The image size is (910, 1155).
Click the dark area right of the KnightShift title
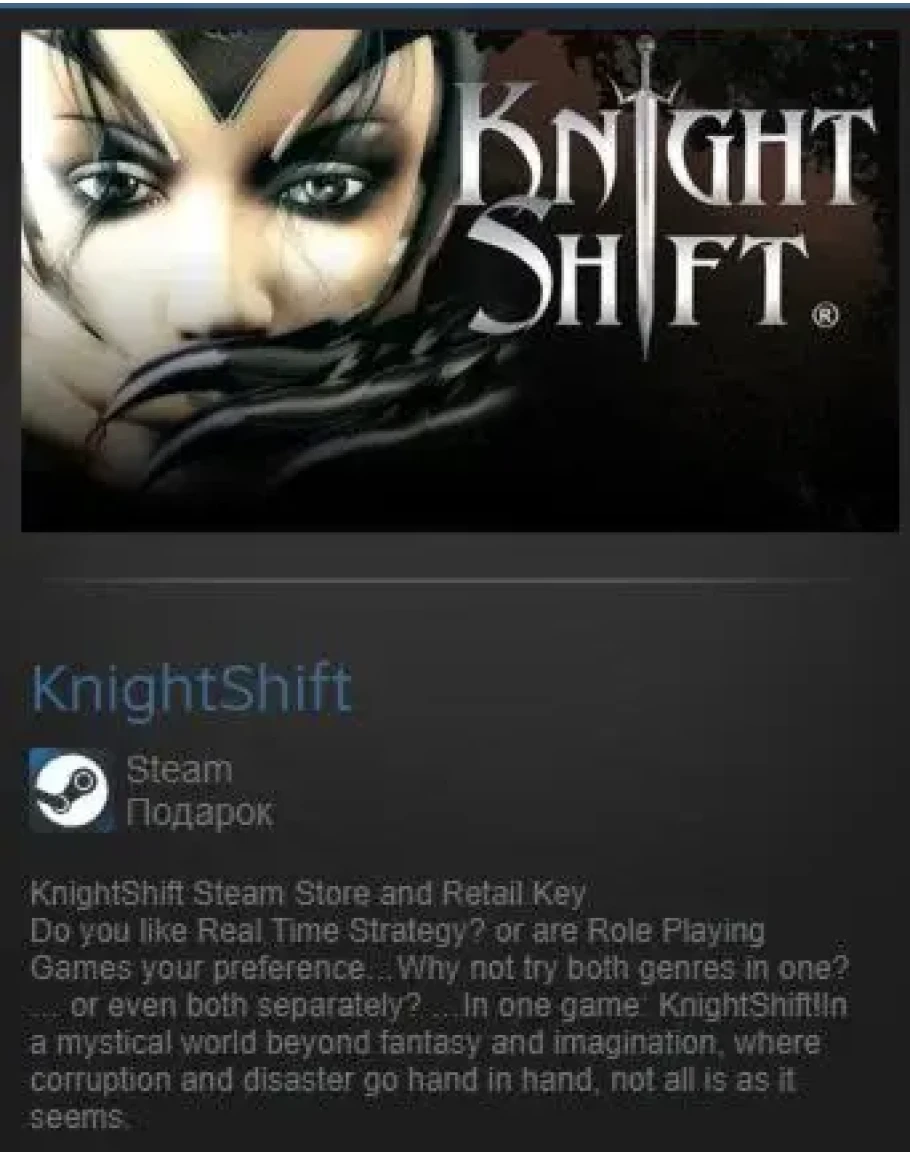[626, 689]
